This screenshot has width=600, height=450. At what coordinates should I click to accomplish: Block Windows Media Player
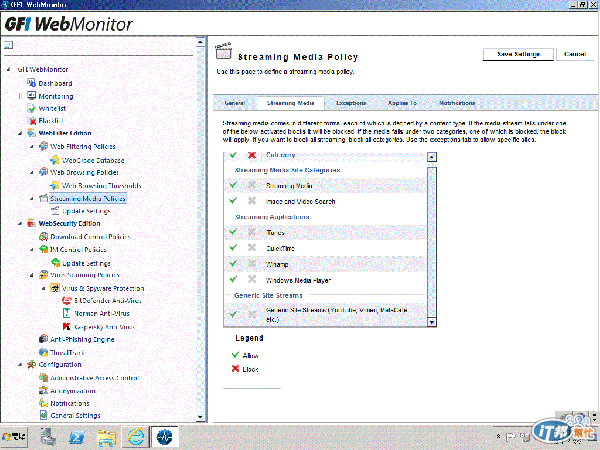pyautogui.click(x=252, y=279)
